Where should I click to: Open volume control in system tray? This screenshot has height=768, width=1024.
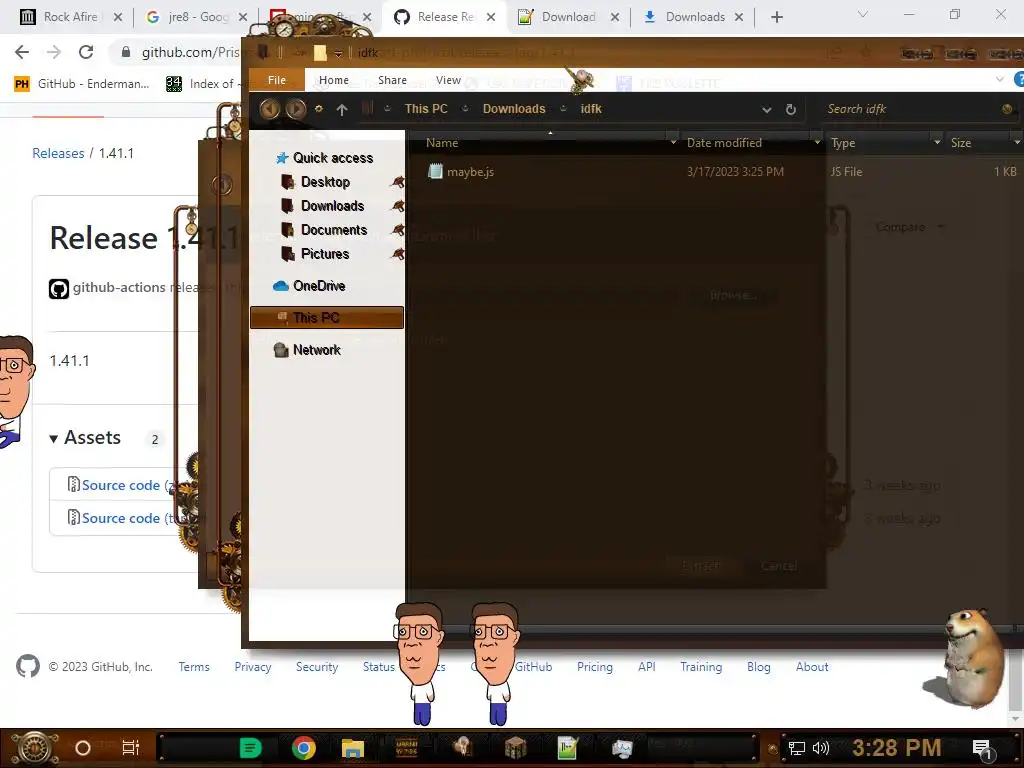coord(820,748)
